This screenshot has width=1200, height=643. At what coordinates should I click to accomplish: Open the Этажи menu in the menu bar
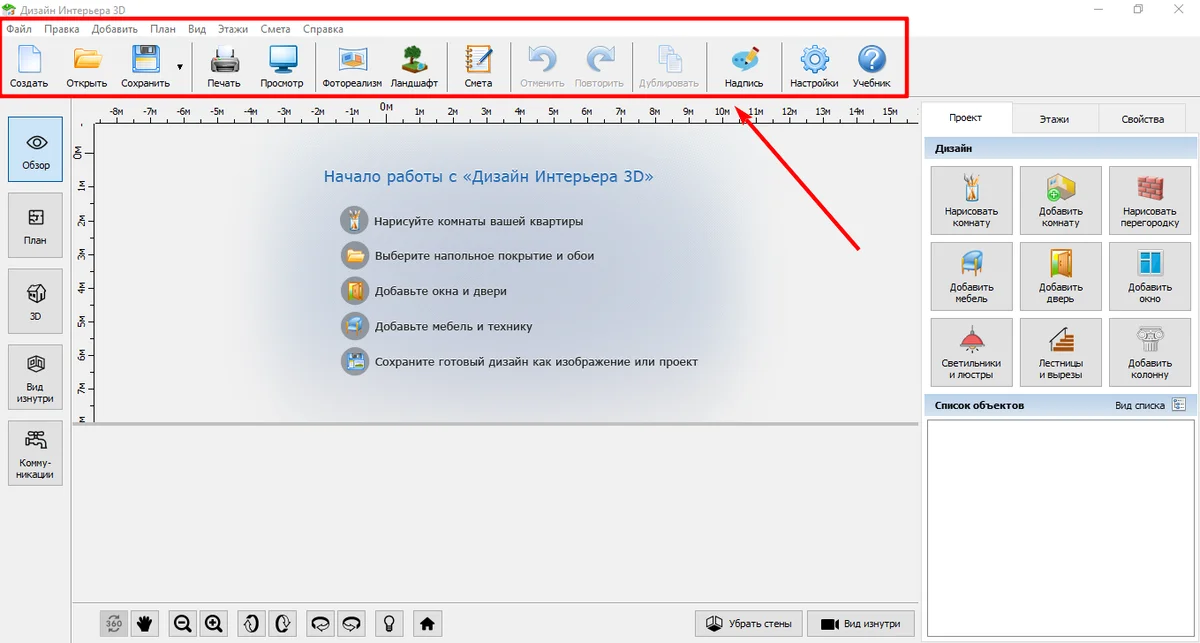233,29
